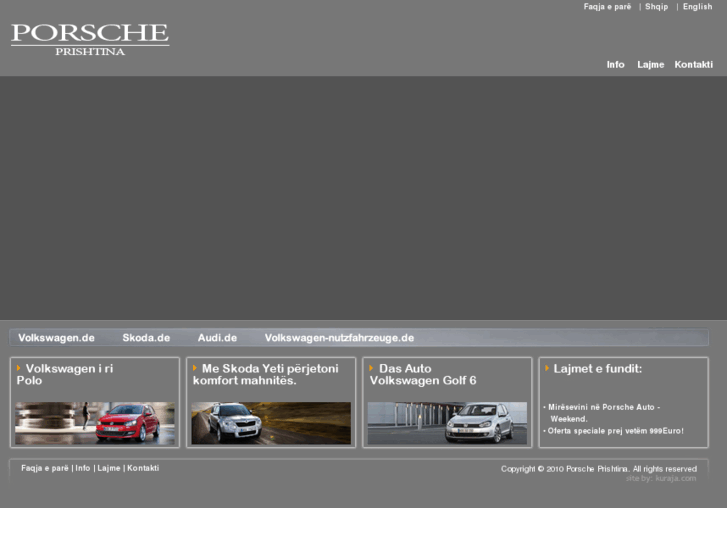This screenshot has height=545, width=727.
Task: Visit the Skoda.de link
Action: click(146, 338)
